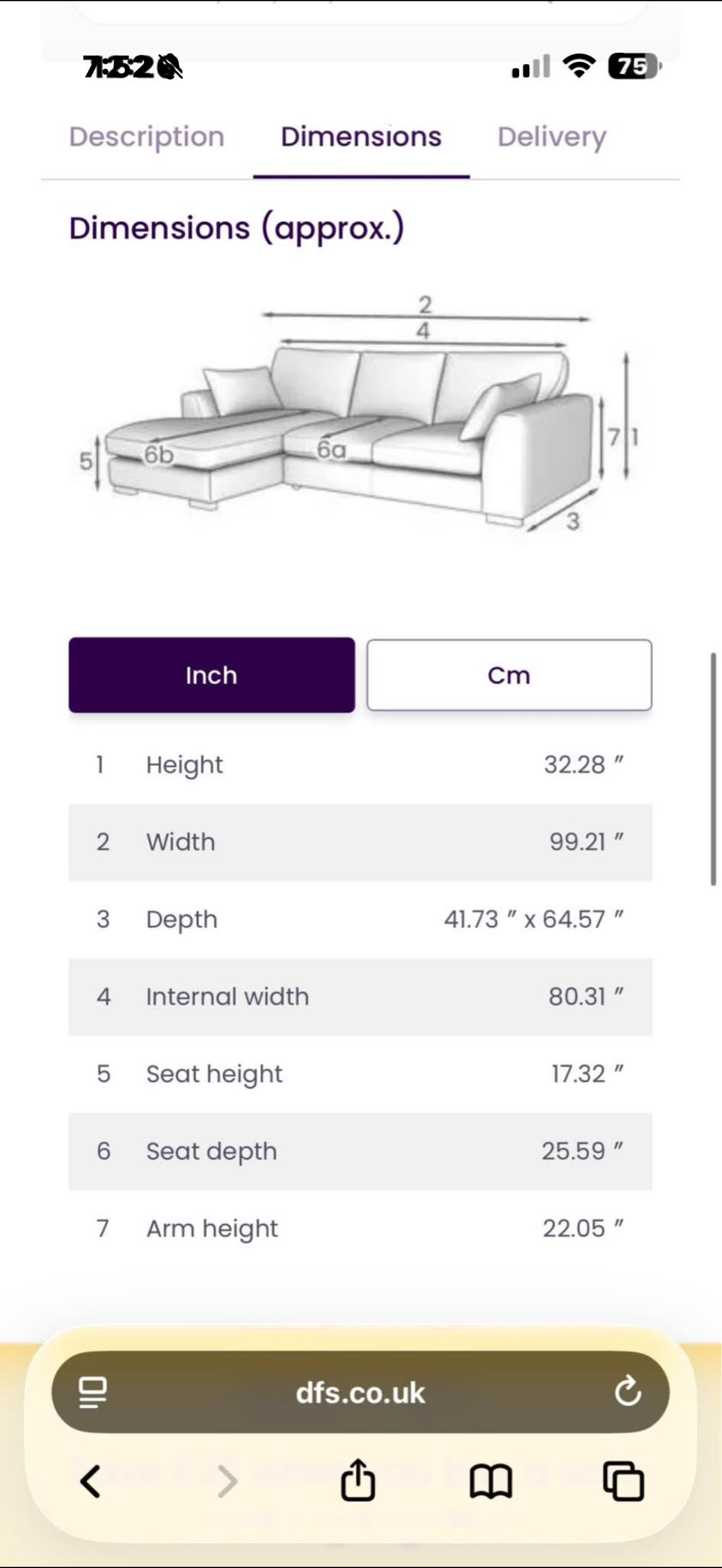Switch measurements to Inch
This screenshot has width=722, height=1568.
(211, 675)
